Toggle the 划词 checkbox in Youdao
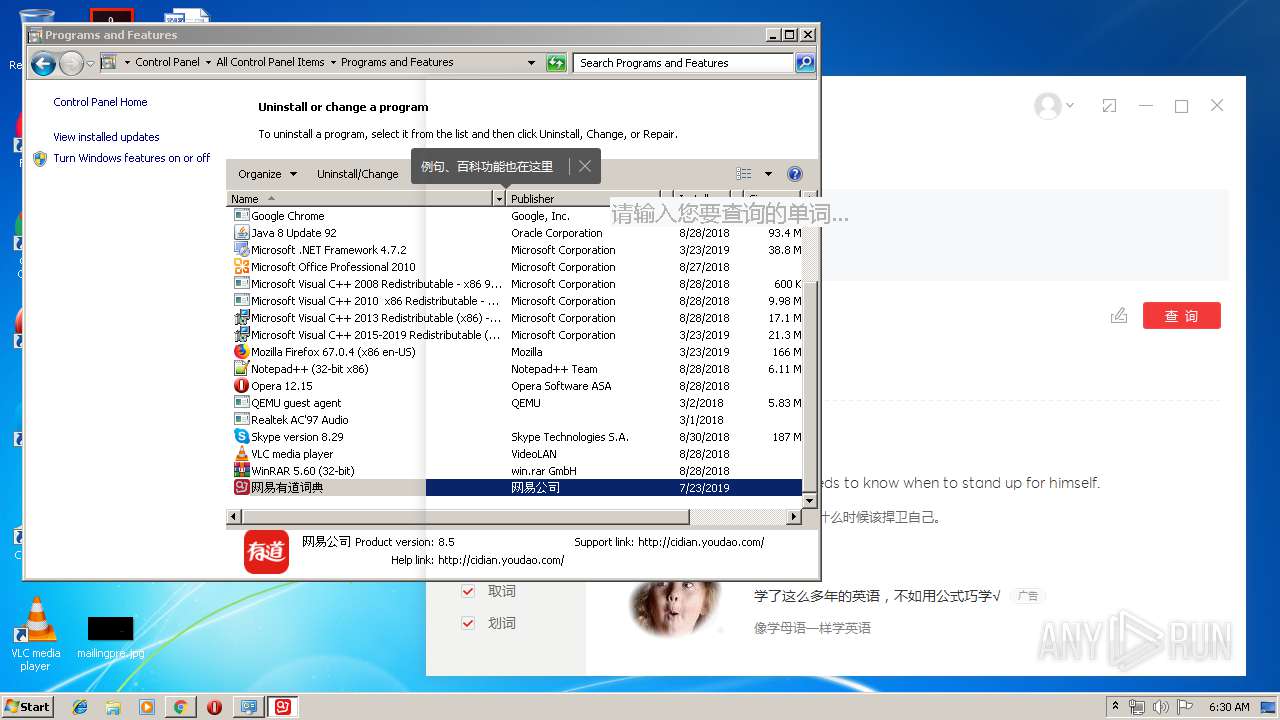This screenshot has height=720, width=1280. [x=467, y=623]
